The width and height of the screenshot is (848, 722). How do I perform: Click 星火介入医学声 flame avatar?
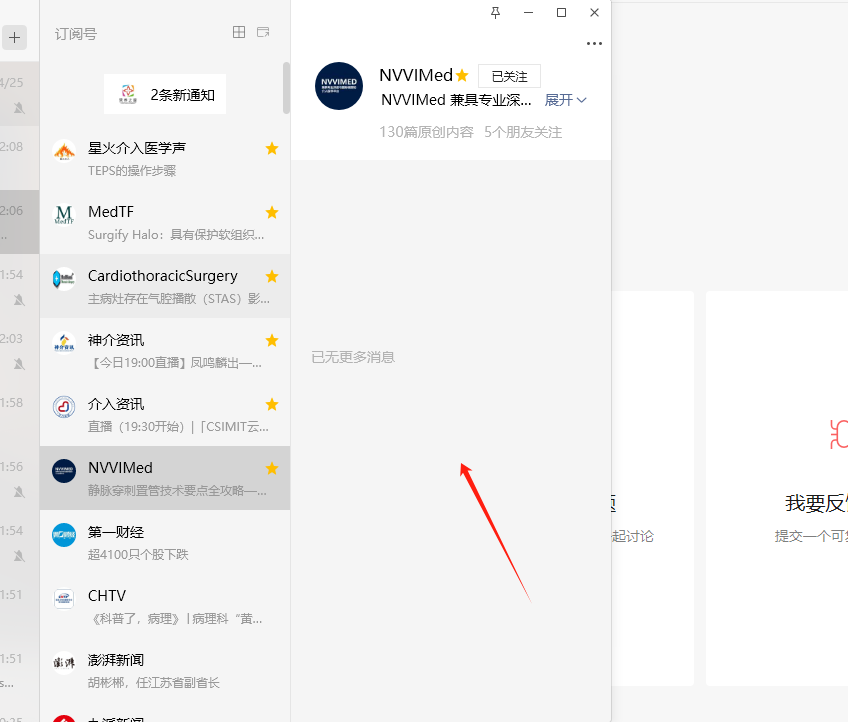tap(64, 149)
